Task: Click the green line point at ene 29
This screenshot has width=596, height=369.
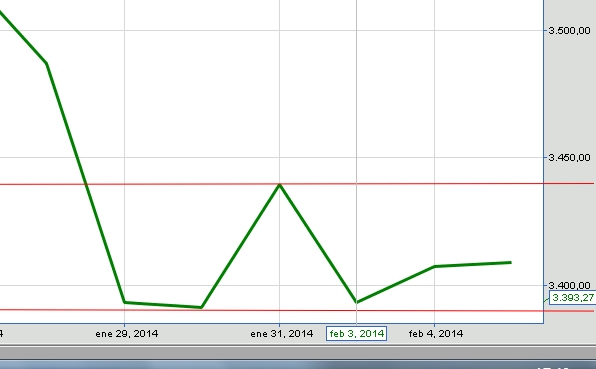Action: click(125, 302)
